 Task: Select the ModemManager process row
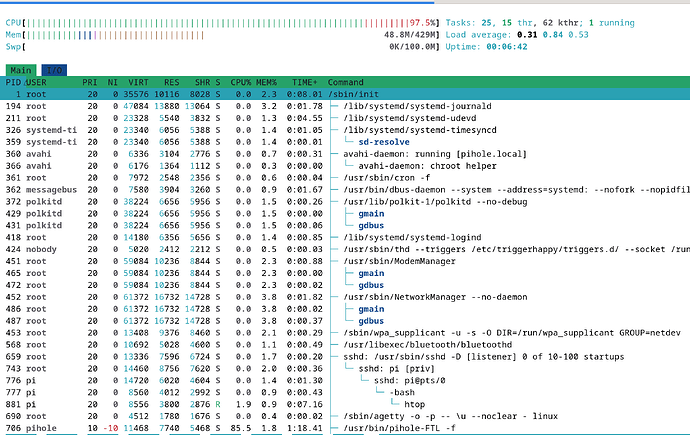(345, 261)
